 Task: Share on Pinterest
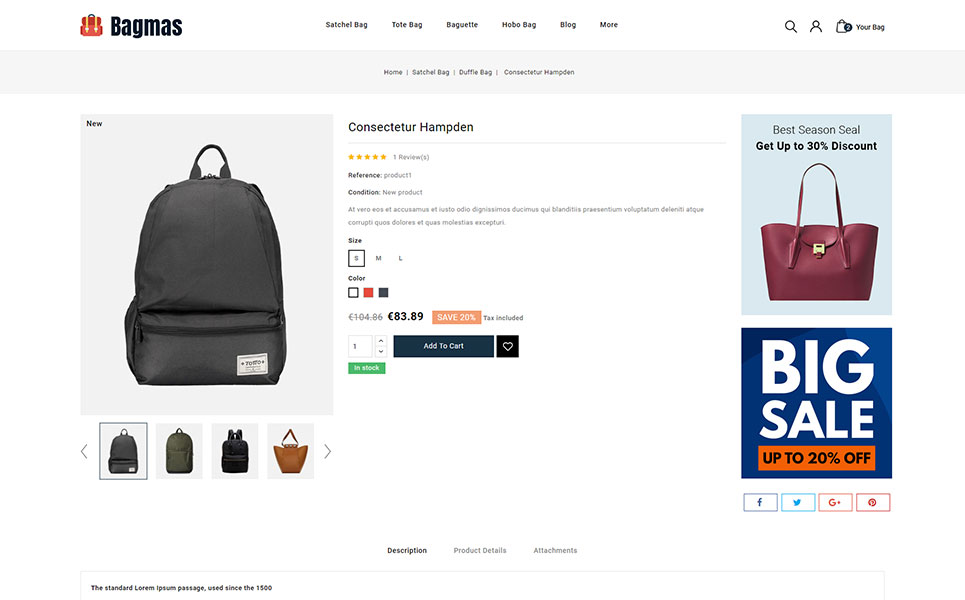tap(873, 502)
